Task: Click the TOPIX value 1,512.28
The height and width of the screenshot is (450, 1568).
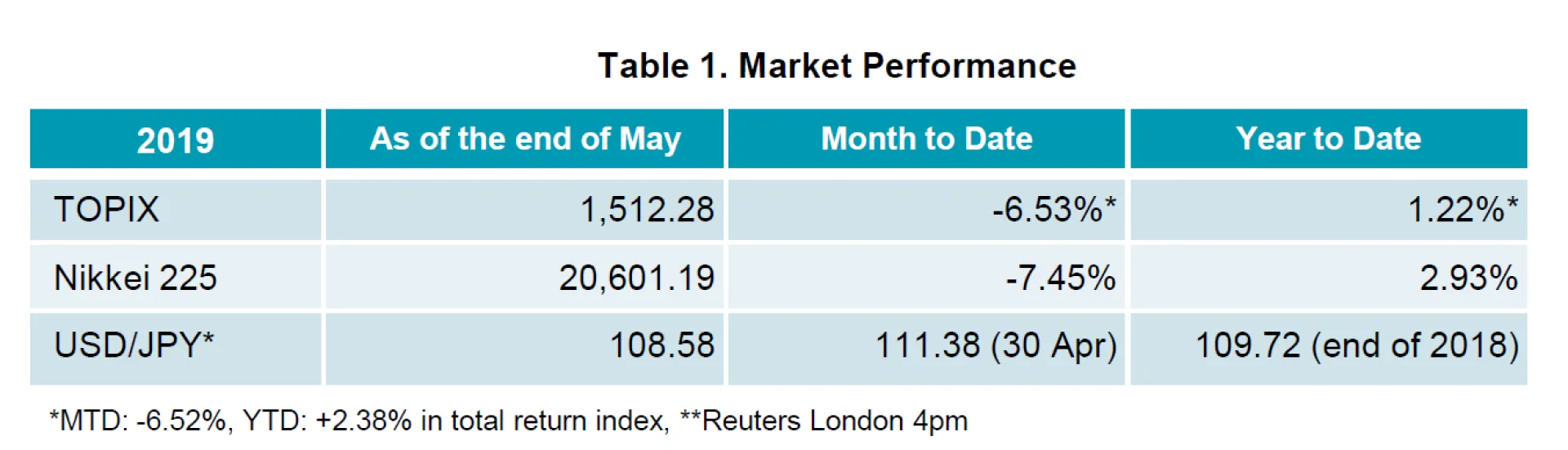Action: pyautogui.click(x=647, y=210)
